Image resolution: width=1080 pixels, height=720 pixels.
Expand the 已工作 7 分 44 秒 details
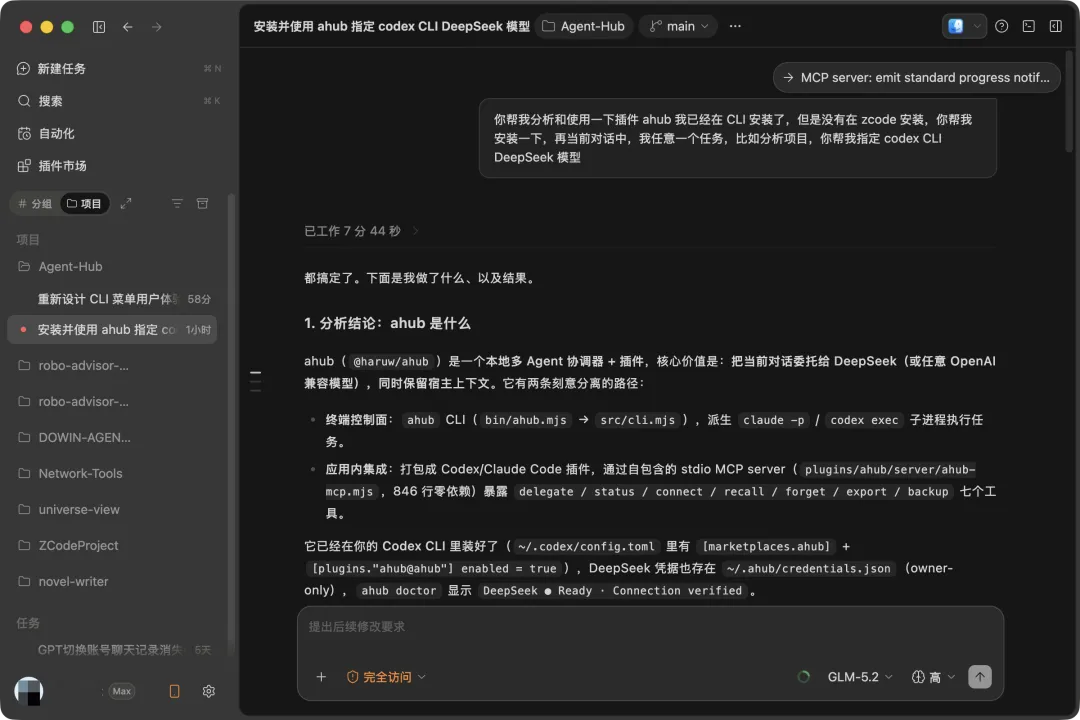click(362, 231)
